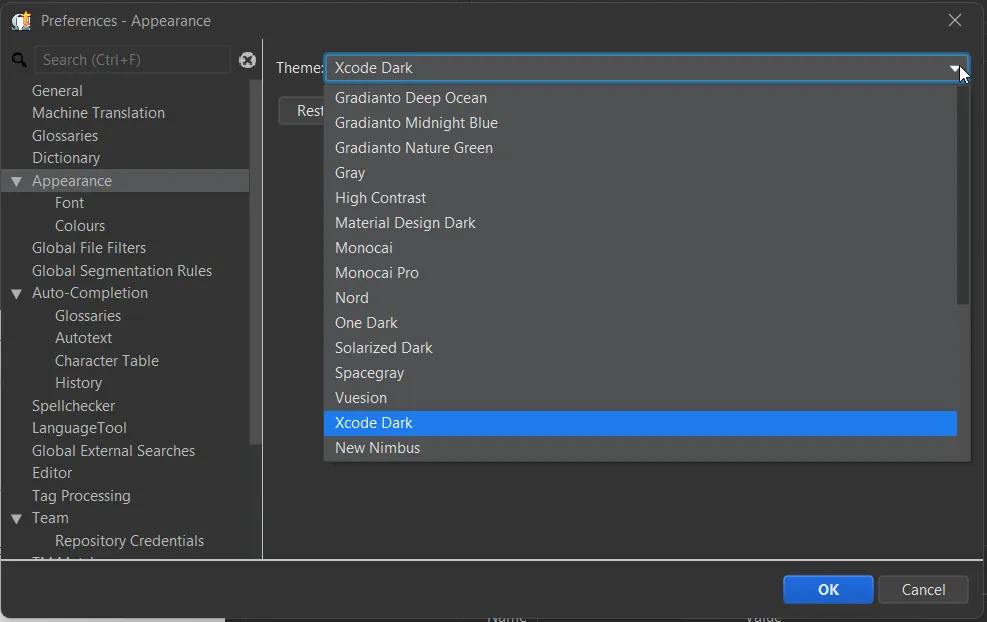The height and width of the screenshot is (622, 987).
Task: Collapse the Auto-Completion section
Action: tap(15, 293)
